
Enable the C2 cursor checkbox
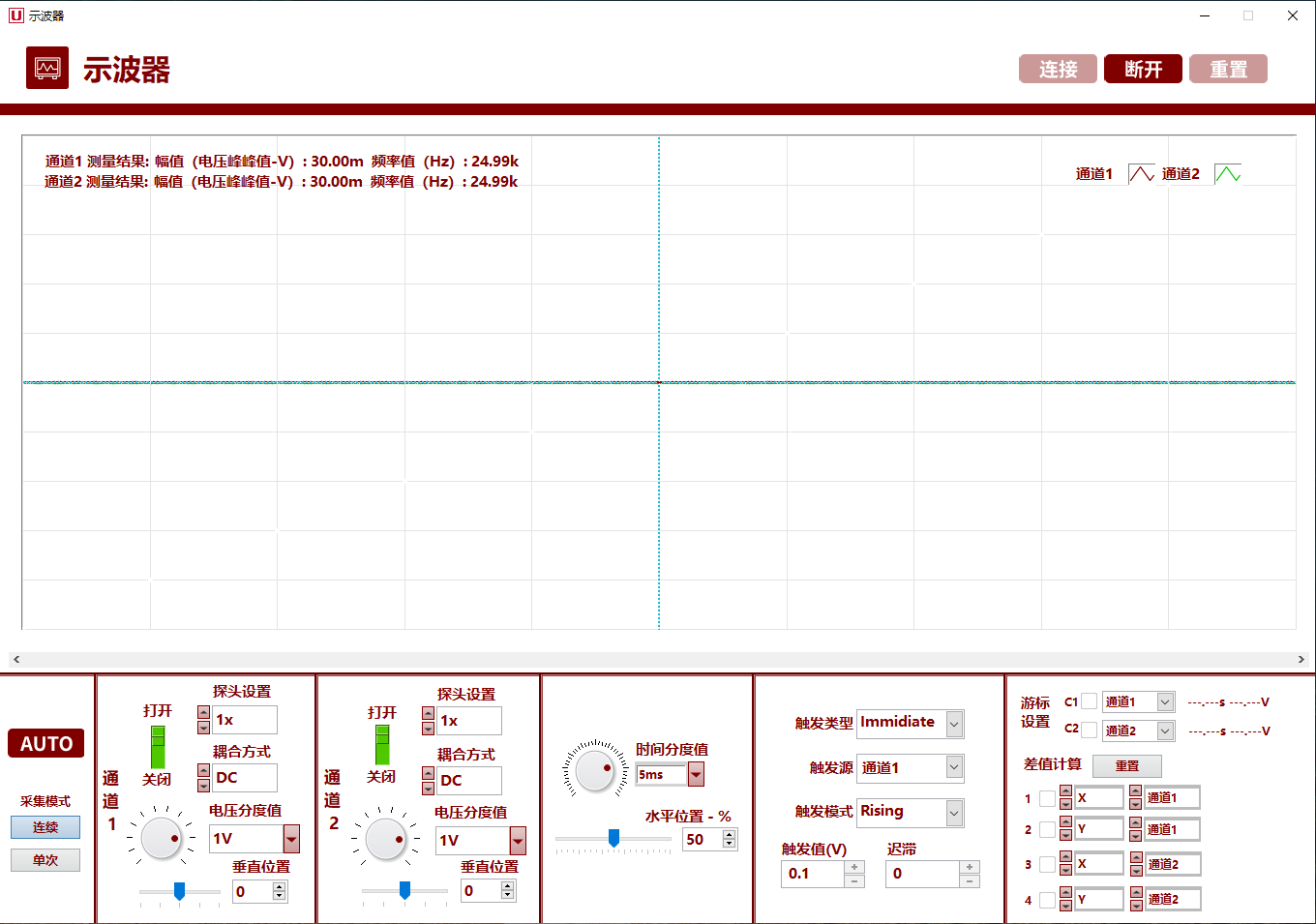tap(1090, 730)
